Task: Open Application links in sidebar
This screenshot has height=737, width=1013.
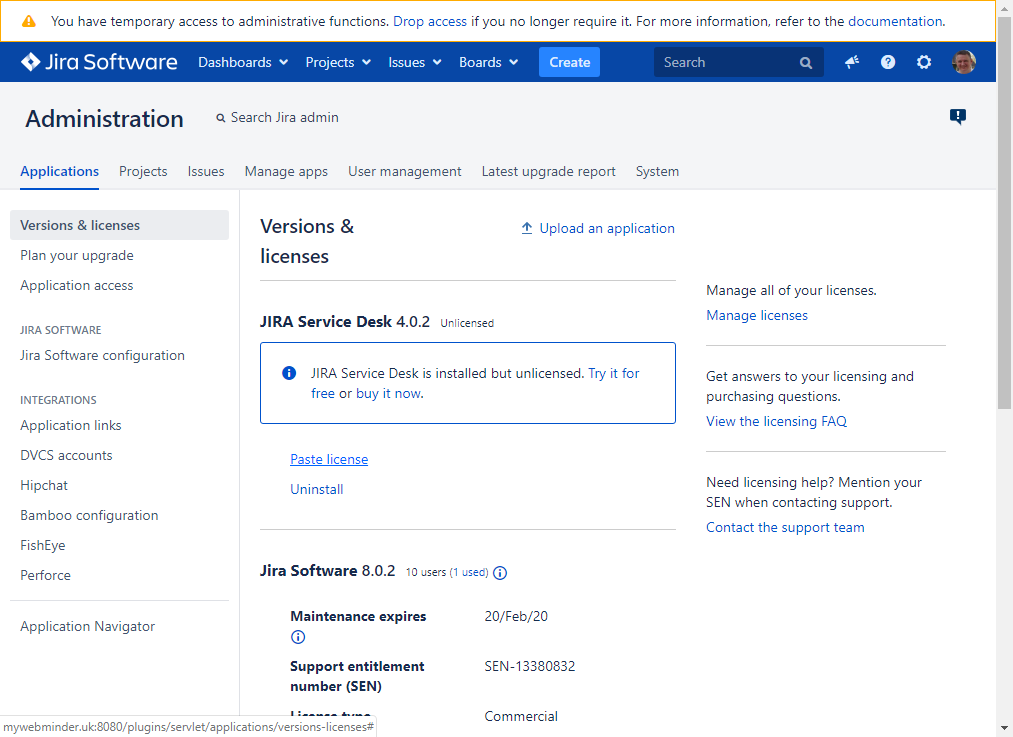Action: 70,425
